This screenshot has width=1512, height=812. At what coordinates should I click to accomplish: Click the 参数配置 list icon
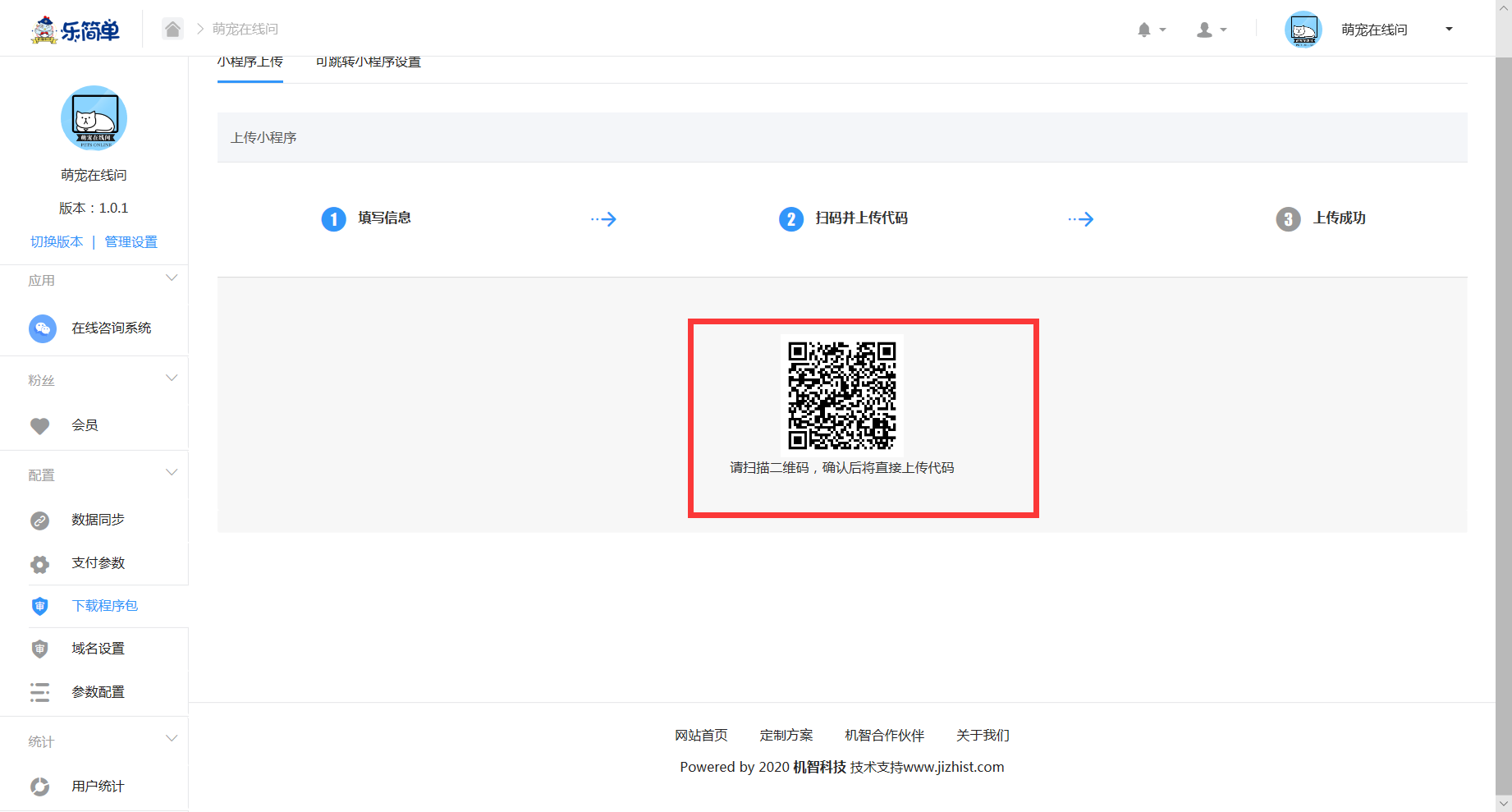point(39,692)
